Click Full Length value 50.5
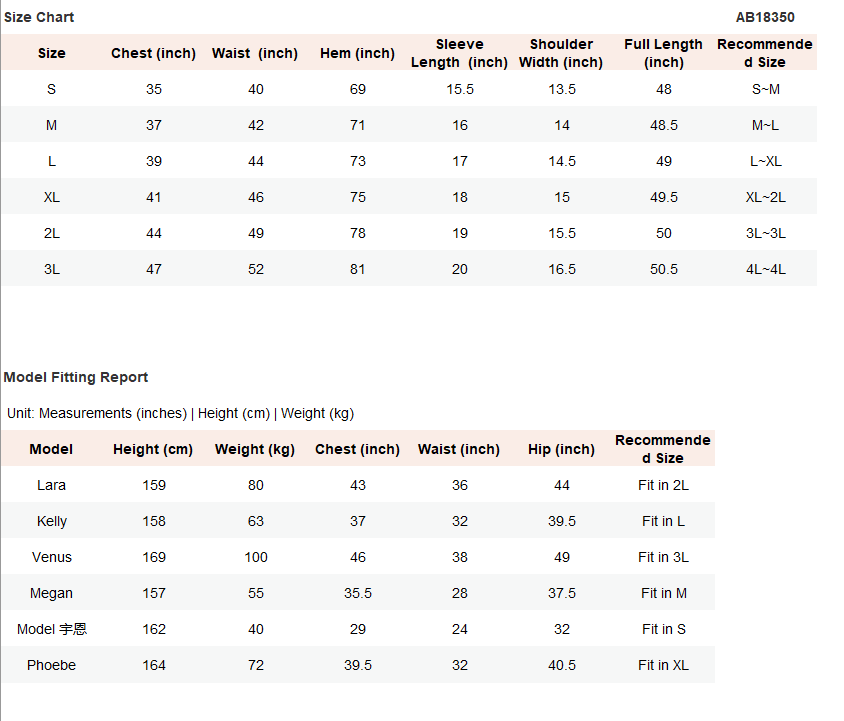844x721 pixels. pos(664,269)
